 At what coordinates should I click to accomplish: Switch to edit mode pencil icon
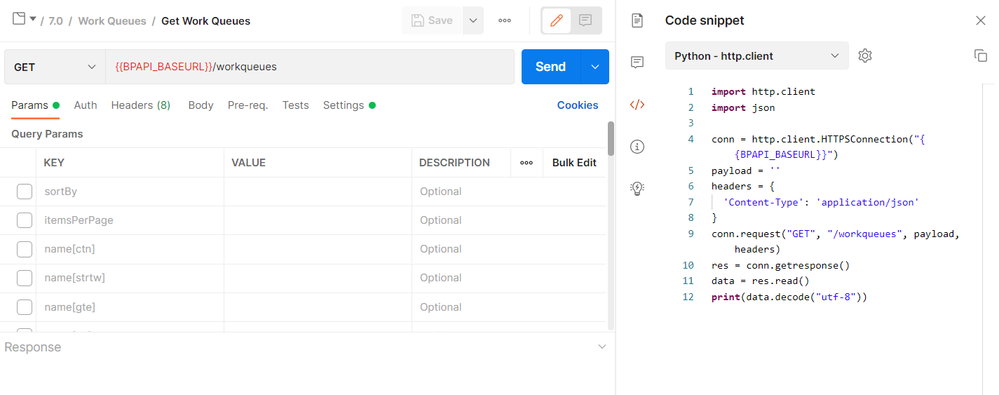(x=556, y=20)
